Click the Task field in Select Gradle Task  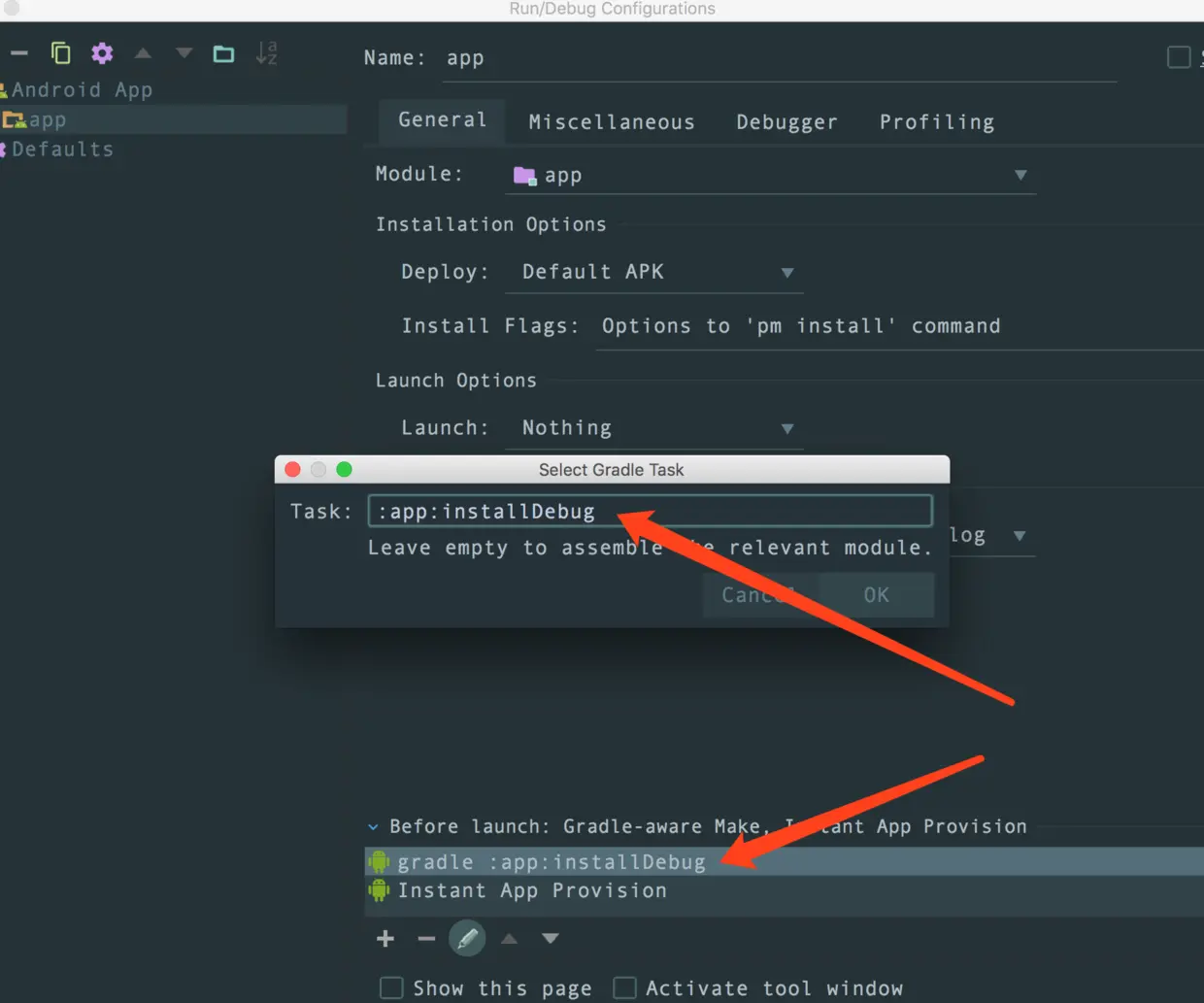coord(650,512)
